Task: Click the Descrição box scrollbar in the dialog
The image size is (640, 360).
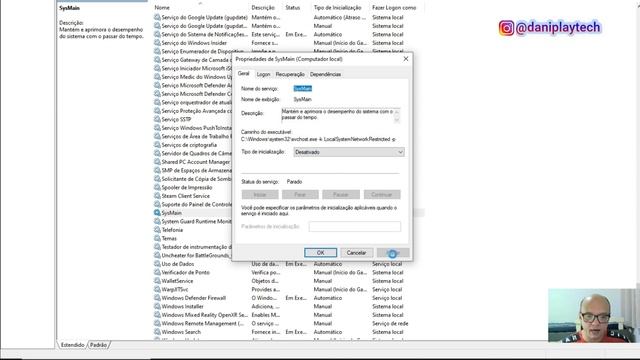Action: point(397,115)
